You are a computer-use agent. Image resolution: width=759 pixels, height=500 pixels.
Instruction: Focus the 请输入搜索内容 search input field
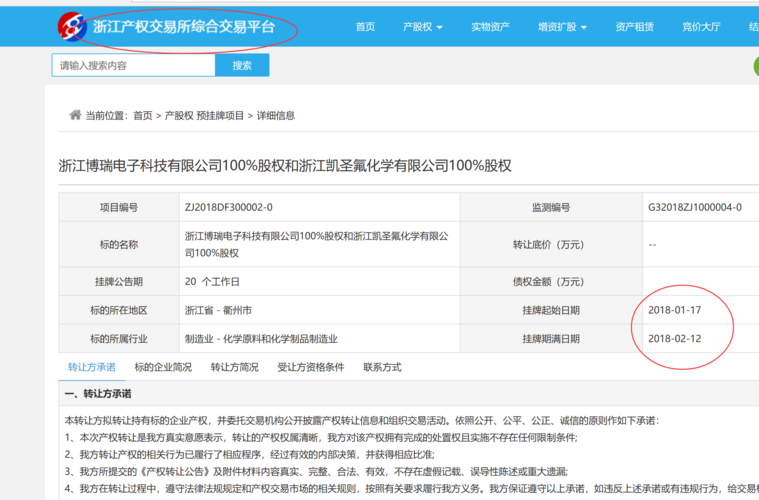point(133,66)
